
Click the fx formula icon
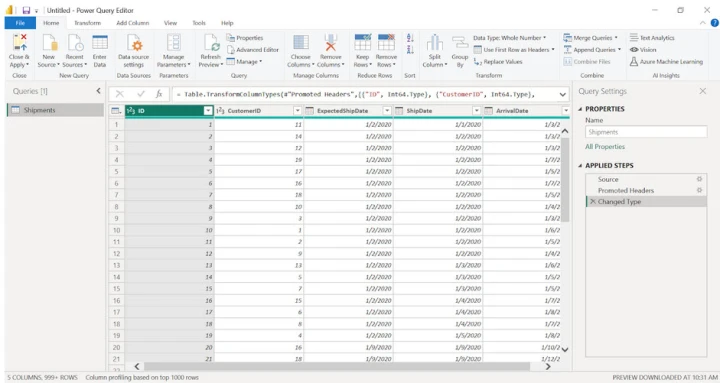click(x=159, y=94)
